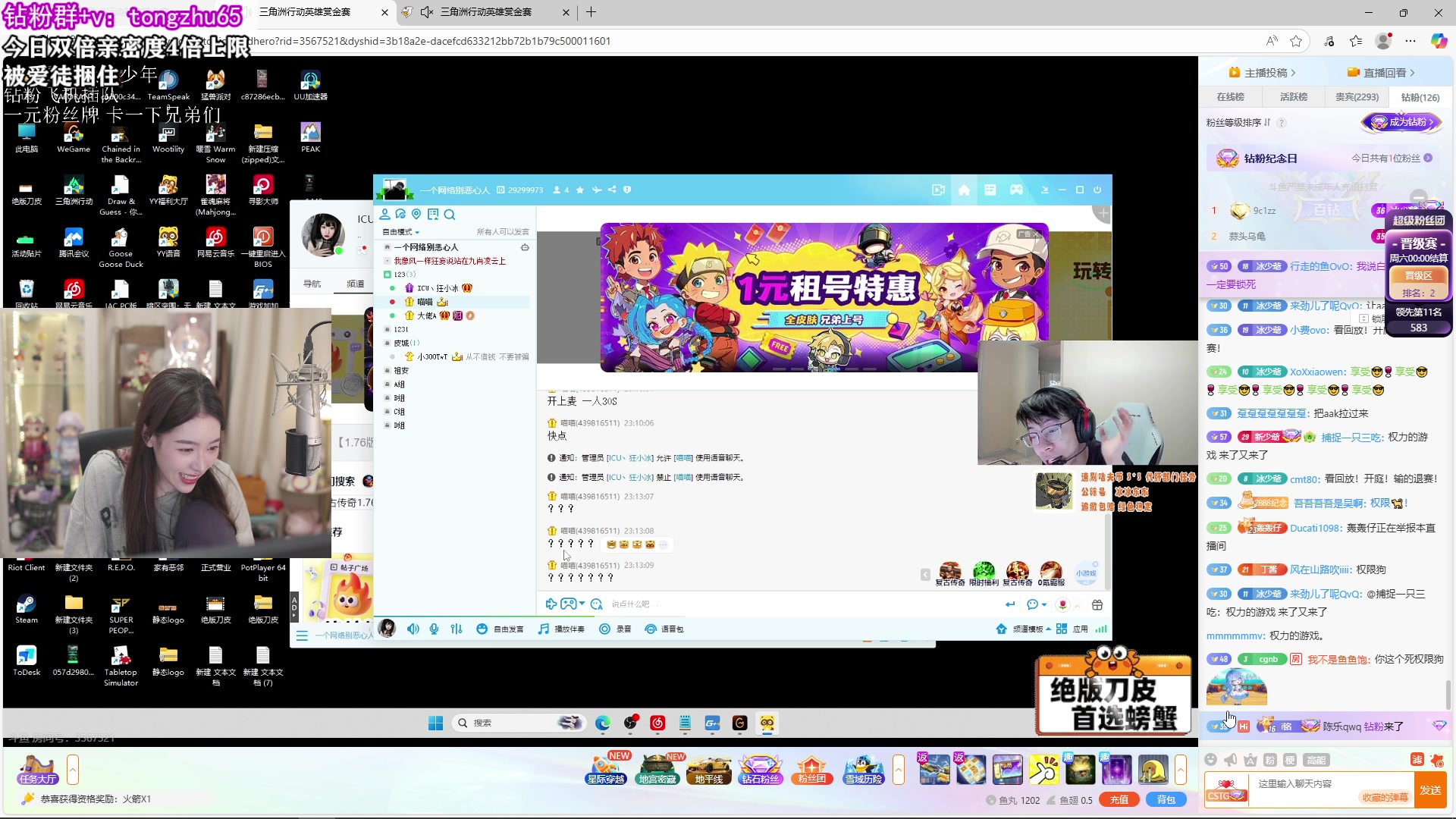This screenshot has width=1456, height=819.
Task: Minimize the 超级粉丝团 floating widget
Action: coord(1419,196)
